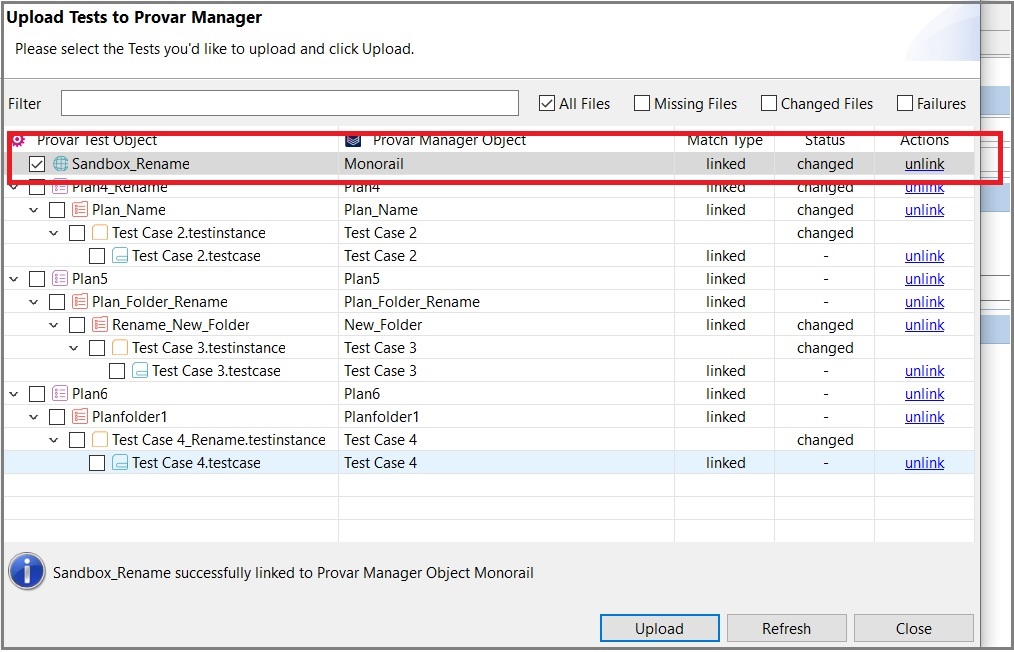Click unlink for the Plan5 row

pyautogui.click(x=924, y=279)
